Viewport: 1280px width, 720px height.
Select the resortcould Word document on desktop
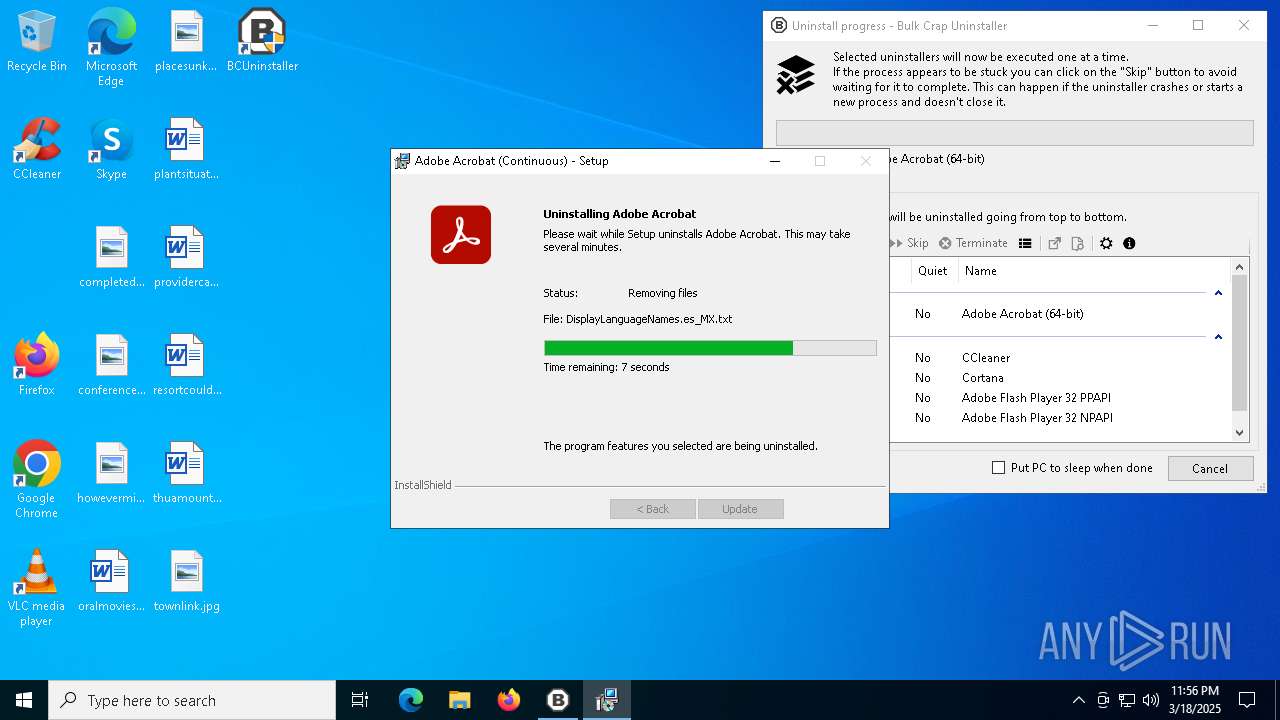[187, 366]
